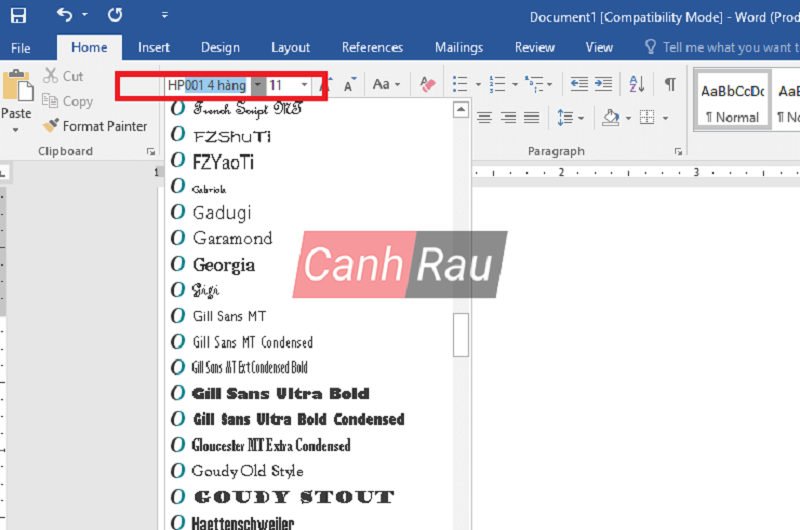800x530 pixels.
Task: Open the numbering library dropdown arrow
Action: tap(515, 84)
